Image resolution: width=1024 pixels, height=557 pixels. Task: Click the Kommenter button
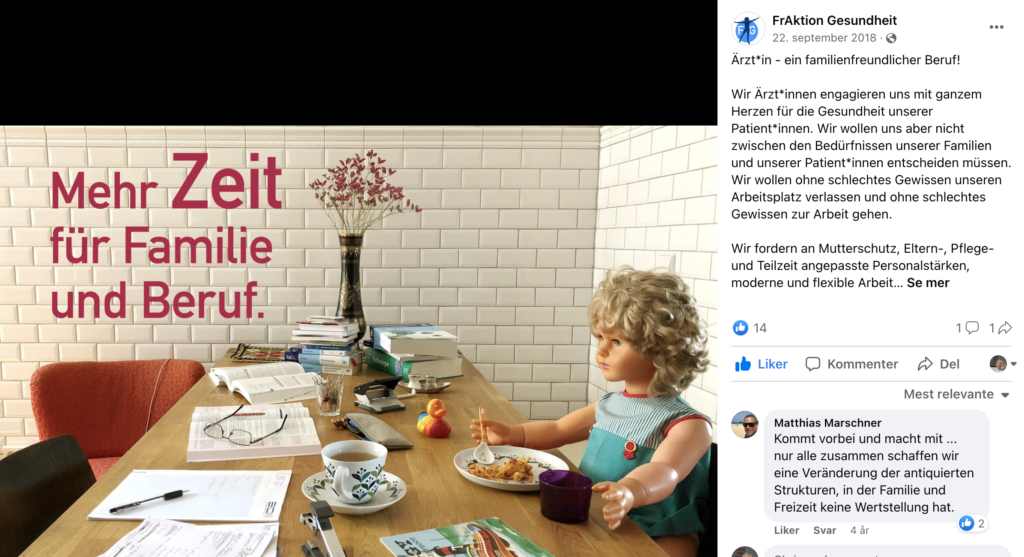(852, 364)
